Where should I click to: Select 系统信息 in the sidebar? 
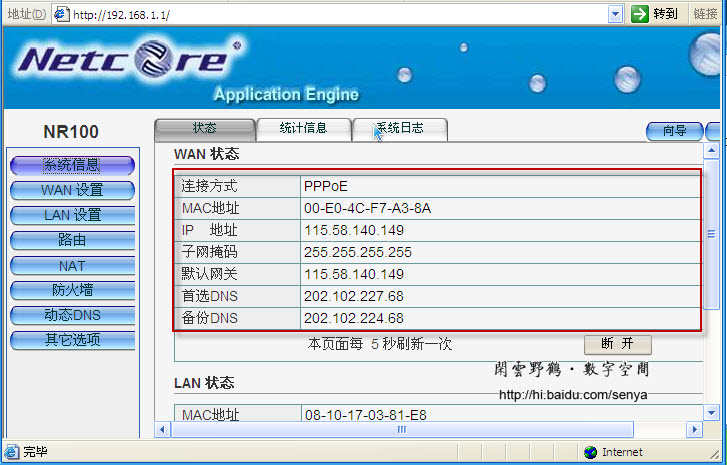[x=72, y=166]
